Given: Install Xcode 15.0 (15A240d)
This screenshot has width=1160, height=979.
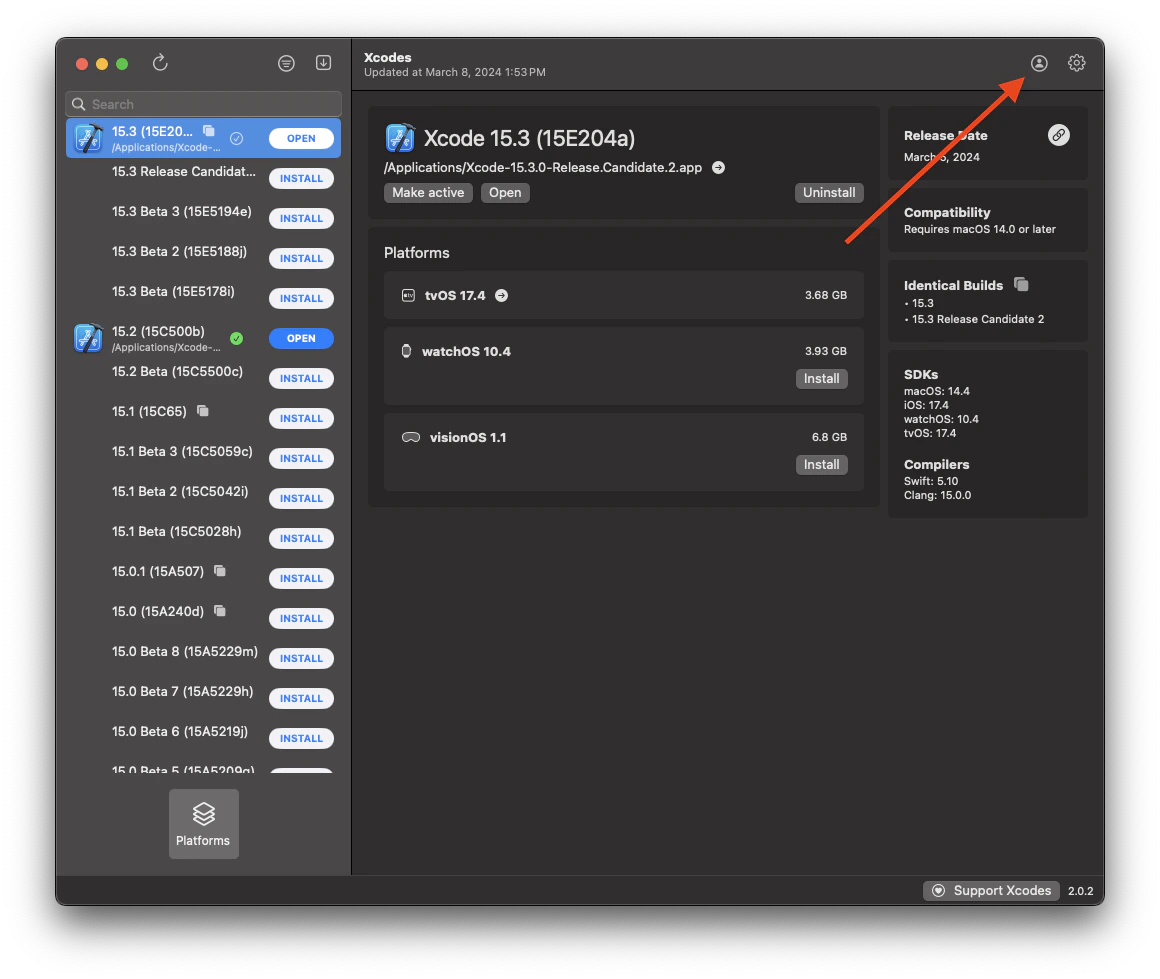Looking at the screenshot, I should pos(301,618).
